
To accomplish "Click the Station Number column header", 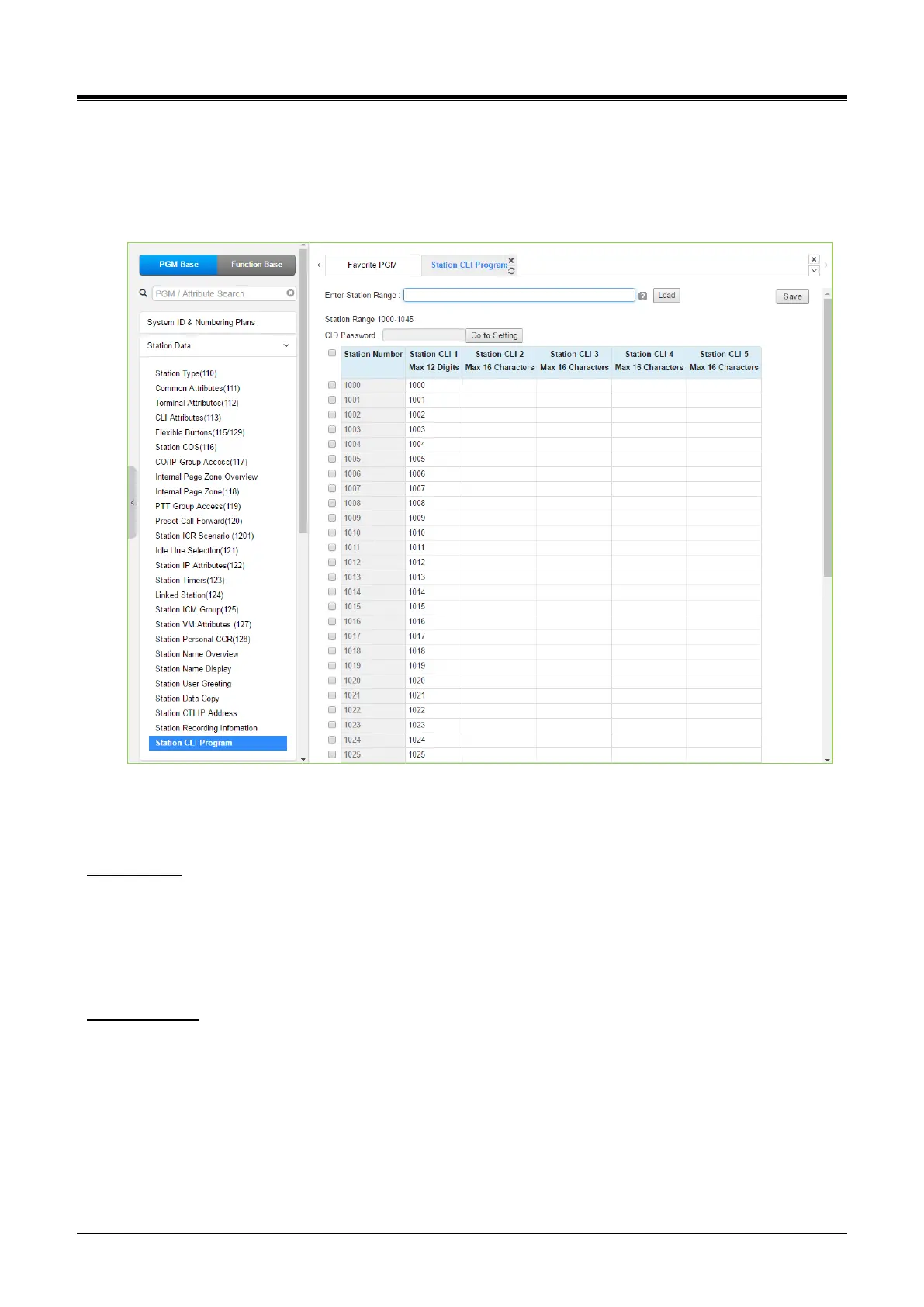I will tap(373, 361).
